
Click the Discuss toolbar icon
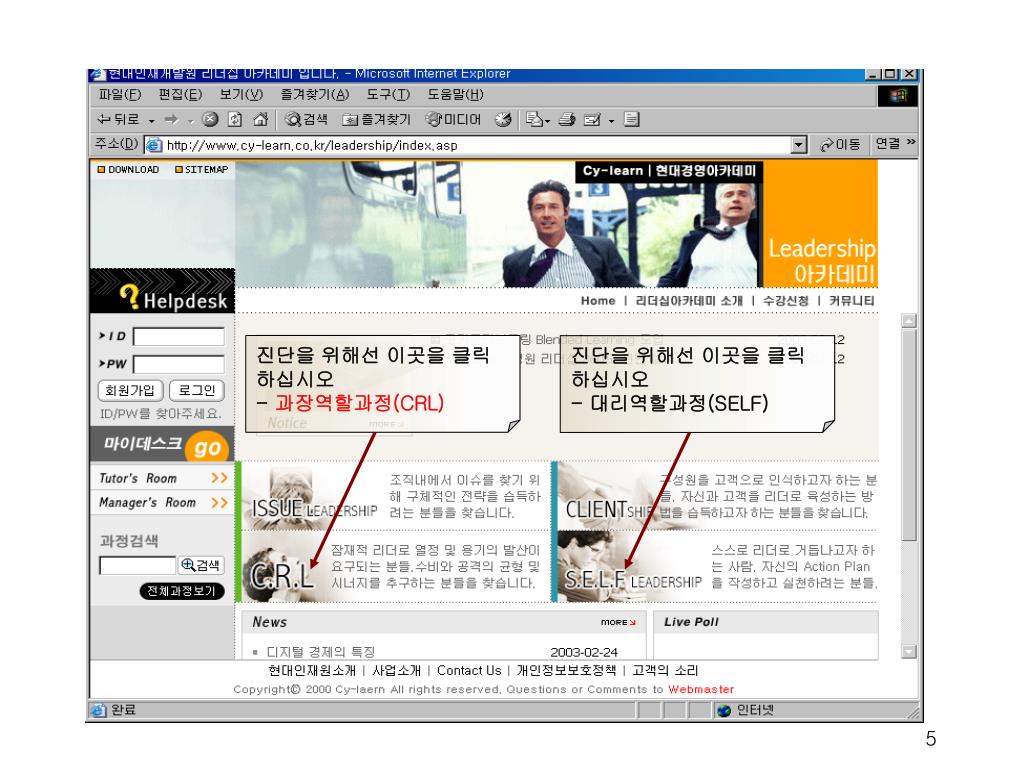pos(631,119)
